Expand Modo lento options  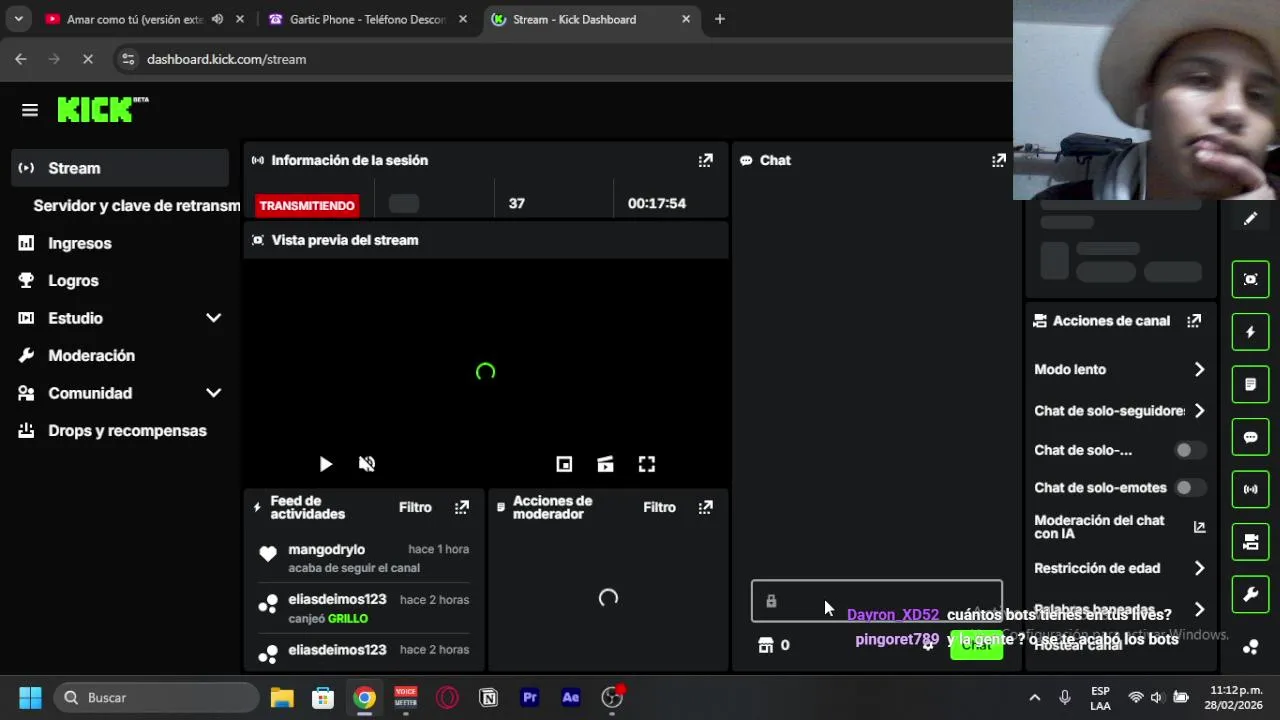[x=1199, y=370]
